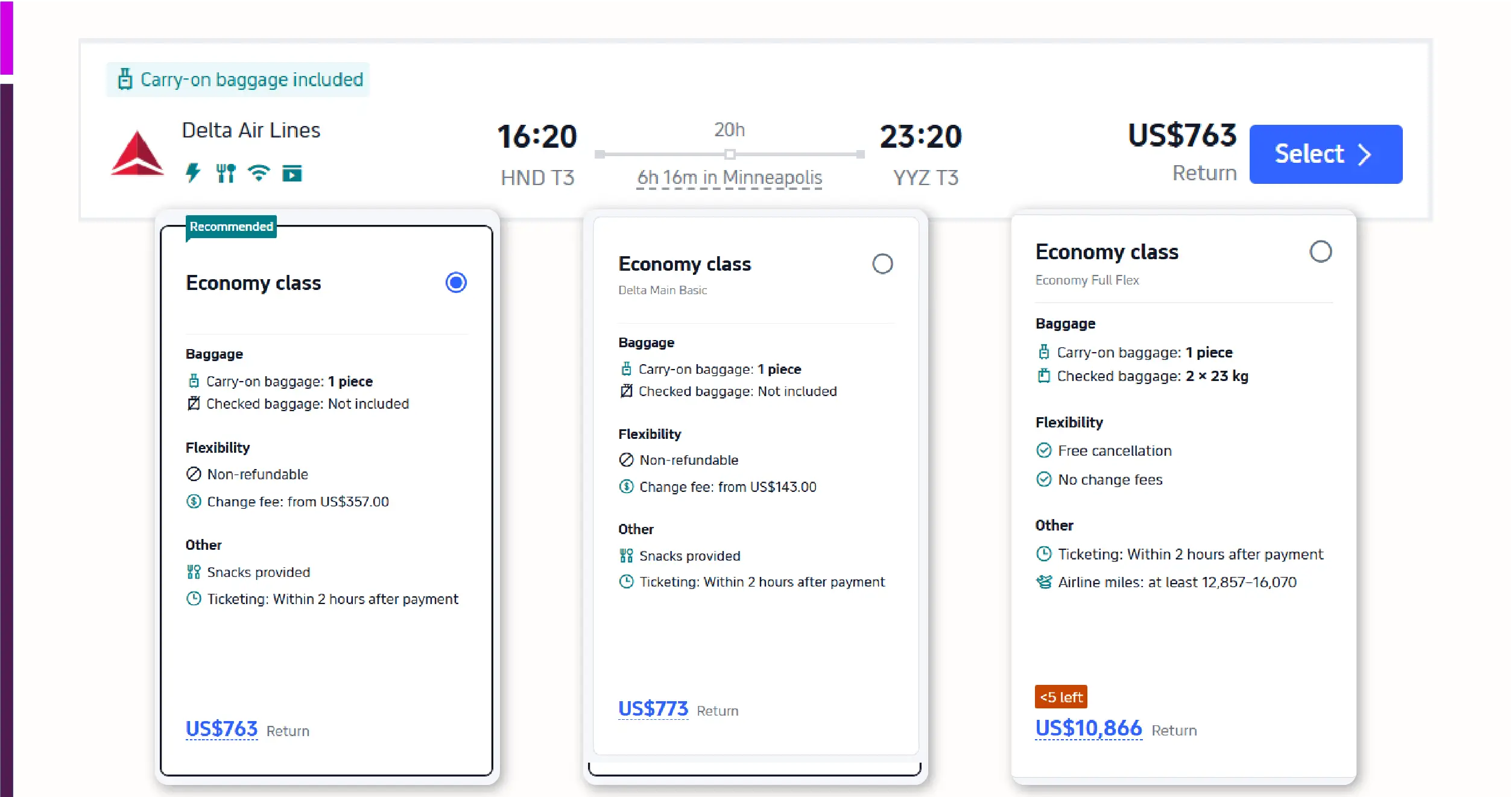Click the Delta Air Lines logo

(x=138, y=154)
